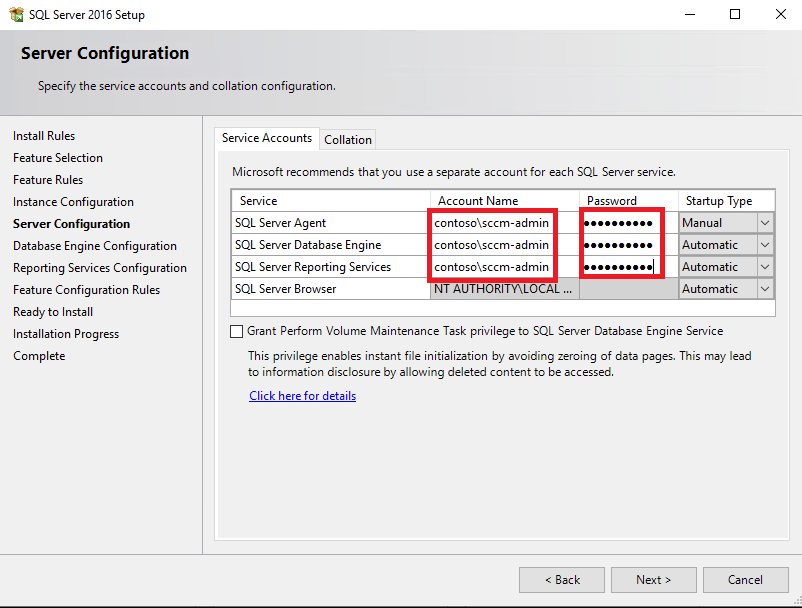Focus the Database Engine password field

pos(629,245)
